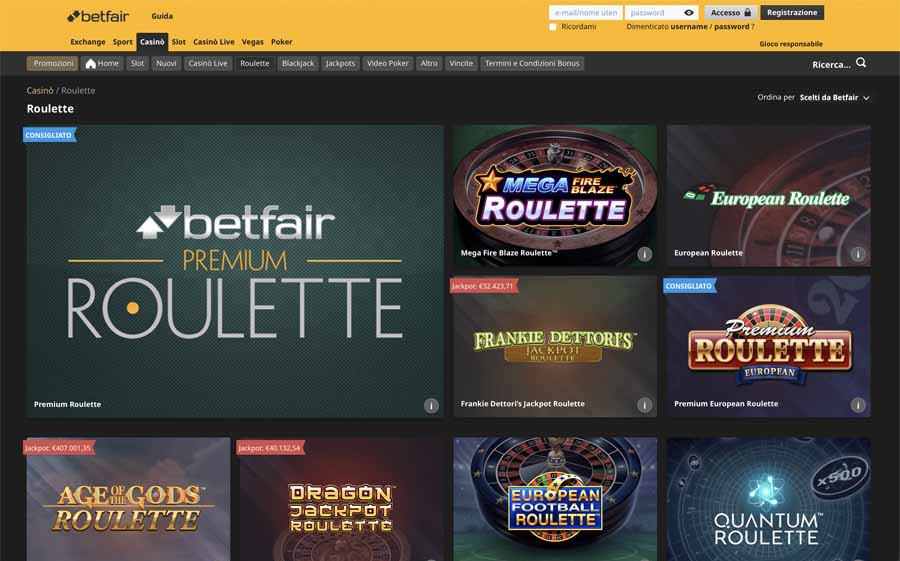Open the Premium European Roulette thumbnail
This screenshot has height=561, width=900.
769,347
